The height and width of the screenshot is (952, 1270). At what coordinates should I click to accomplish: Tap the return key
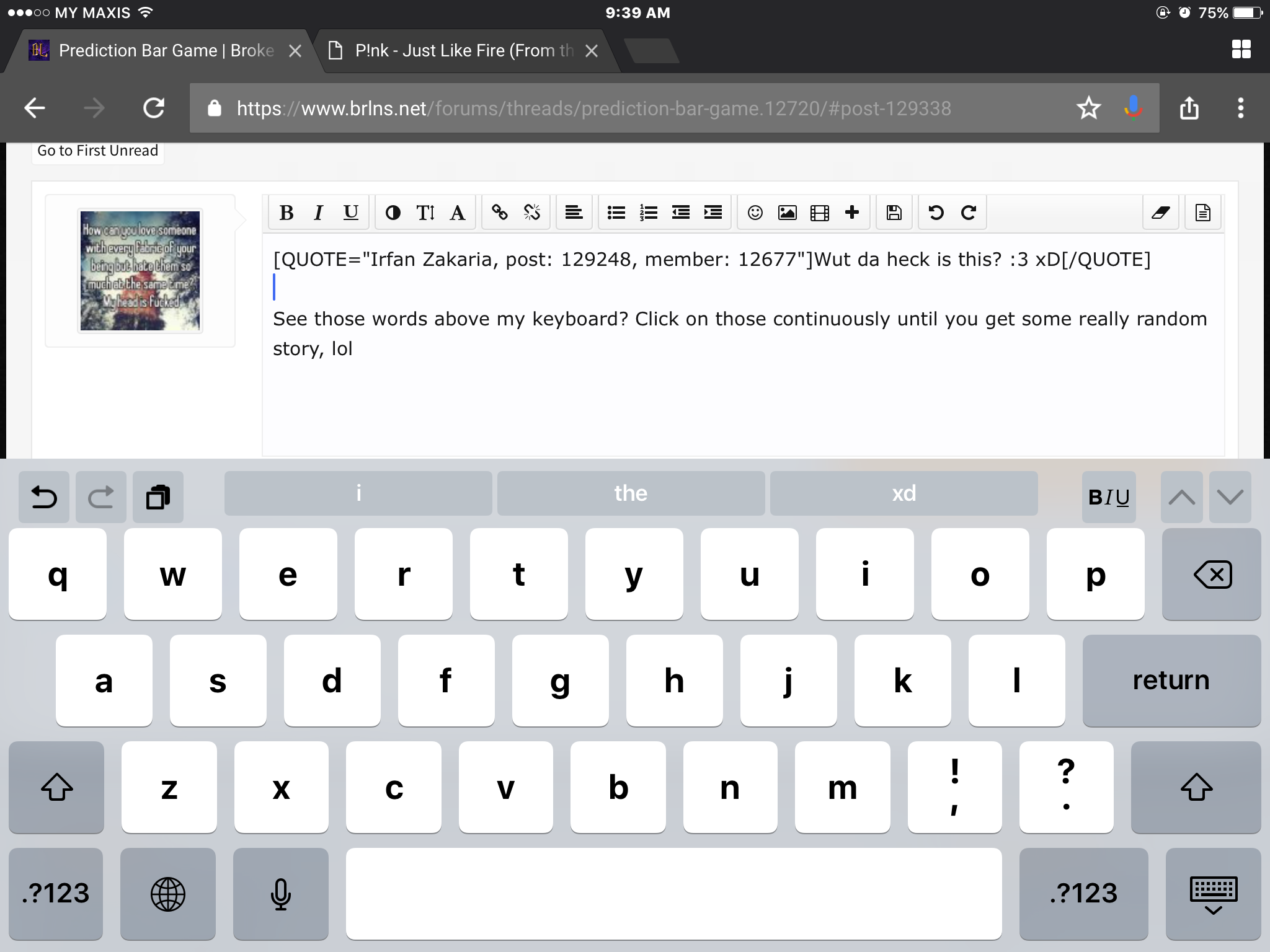[1171, 681]
